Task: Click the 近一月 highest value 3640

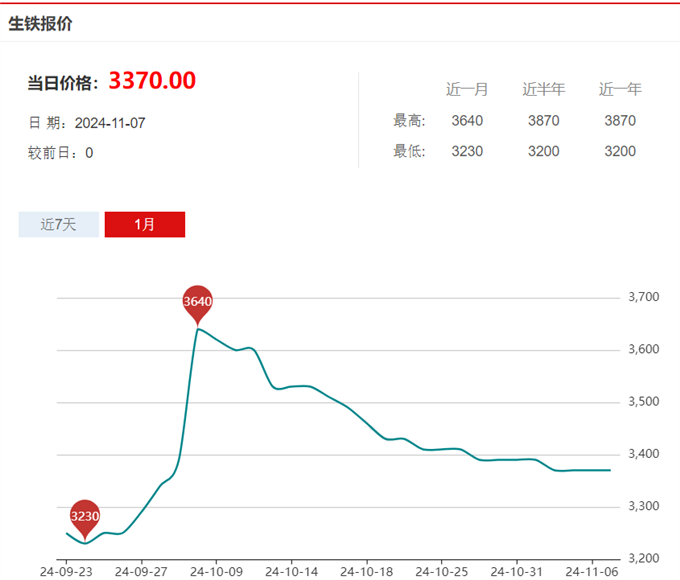Action: point(467,121)
